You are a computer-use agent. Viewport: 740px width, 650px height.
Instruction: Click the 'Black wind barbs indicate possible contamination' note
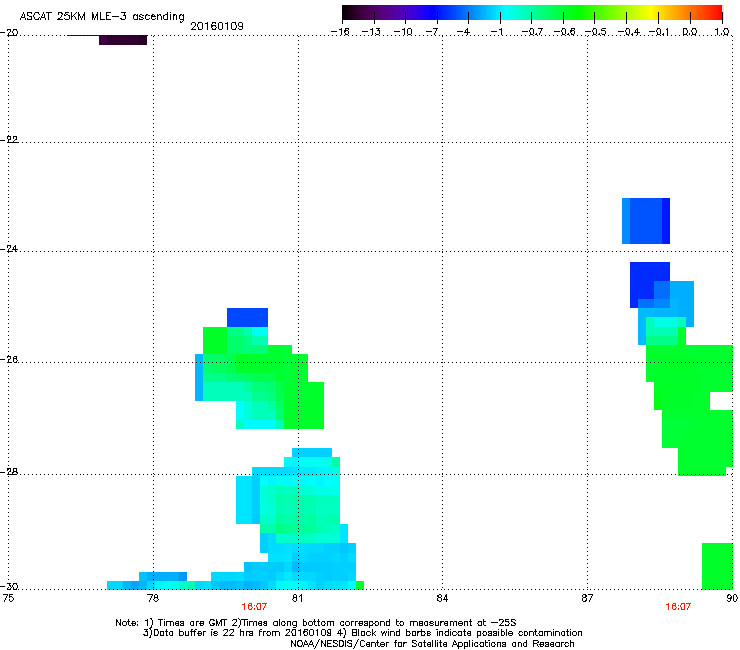click(x=467, y=633)
